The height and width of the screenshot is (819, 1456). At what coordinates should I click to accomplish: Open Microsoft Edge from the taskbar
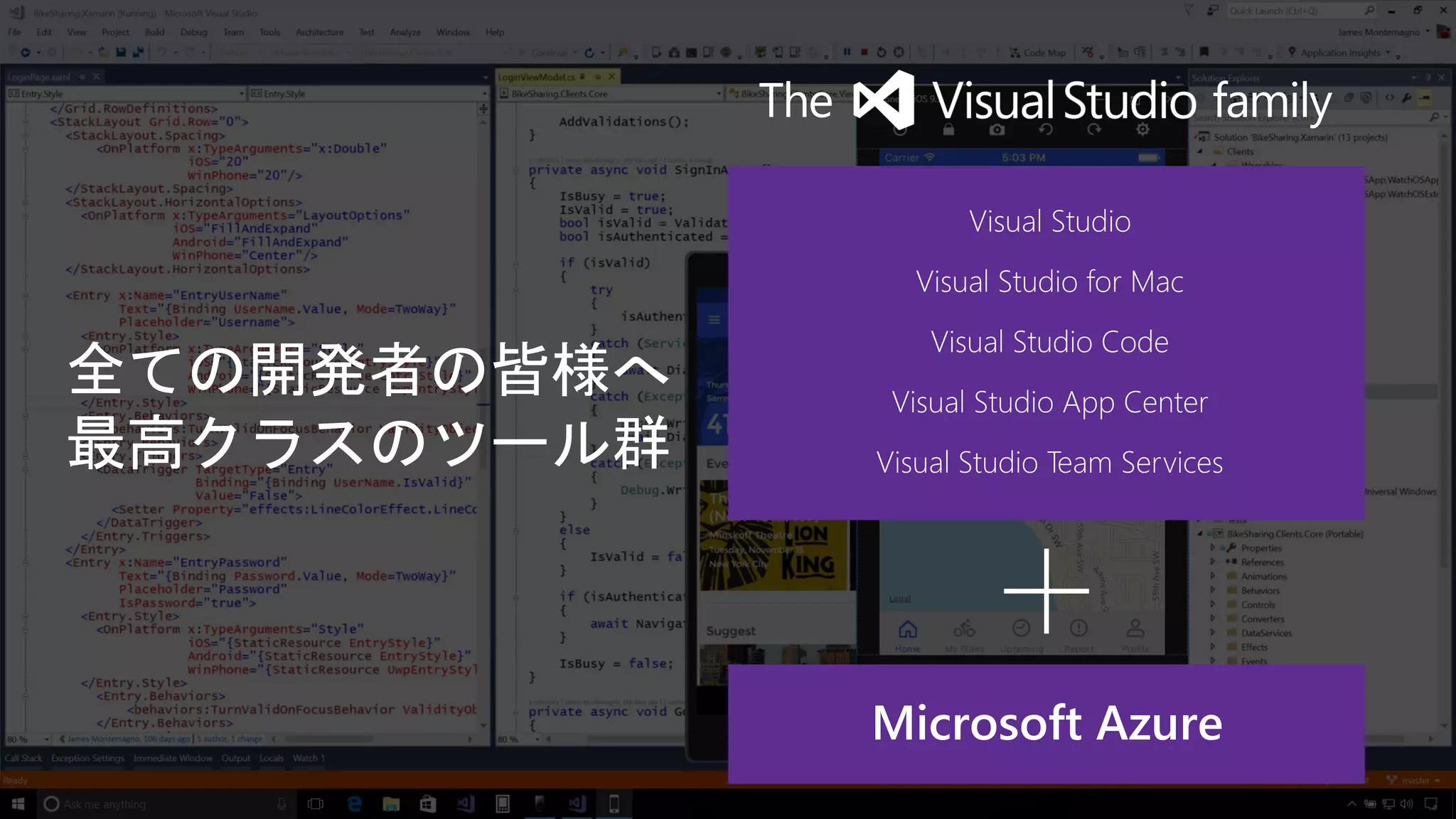pyautogui.click(x=353, y=804)
